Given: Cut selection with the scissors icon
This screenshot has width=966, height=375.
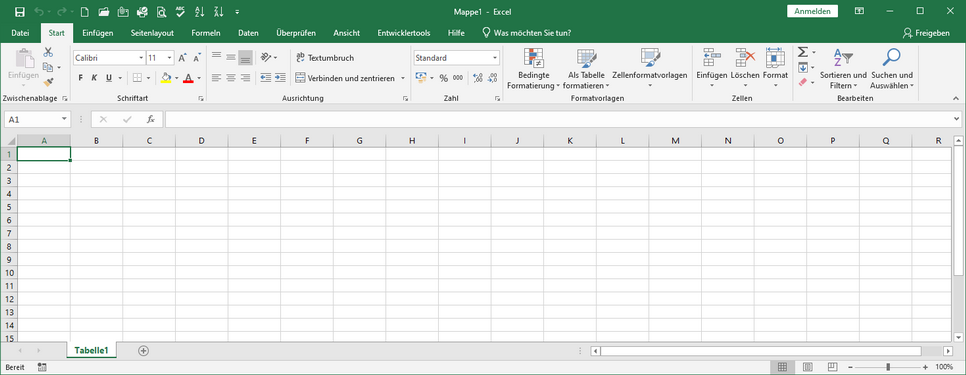Looking at the screenshot, I should pyautogui.click(x=48, y=52).
